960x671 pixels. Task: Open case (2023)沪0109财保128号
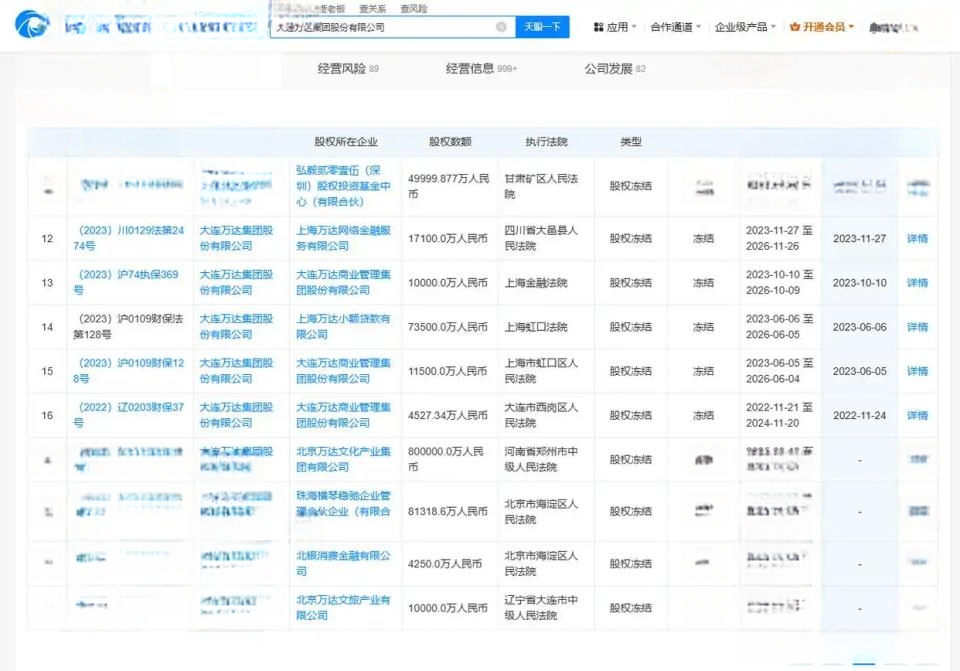coord(129,370)
